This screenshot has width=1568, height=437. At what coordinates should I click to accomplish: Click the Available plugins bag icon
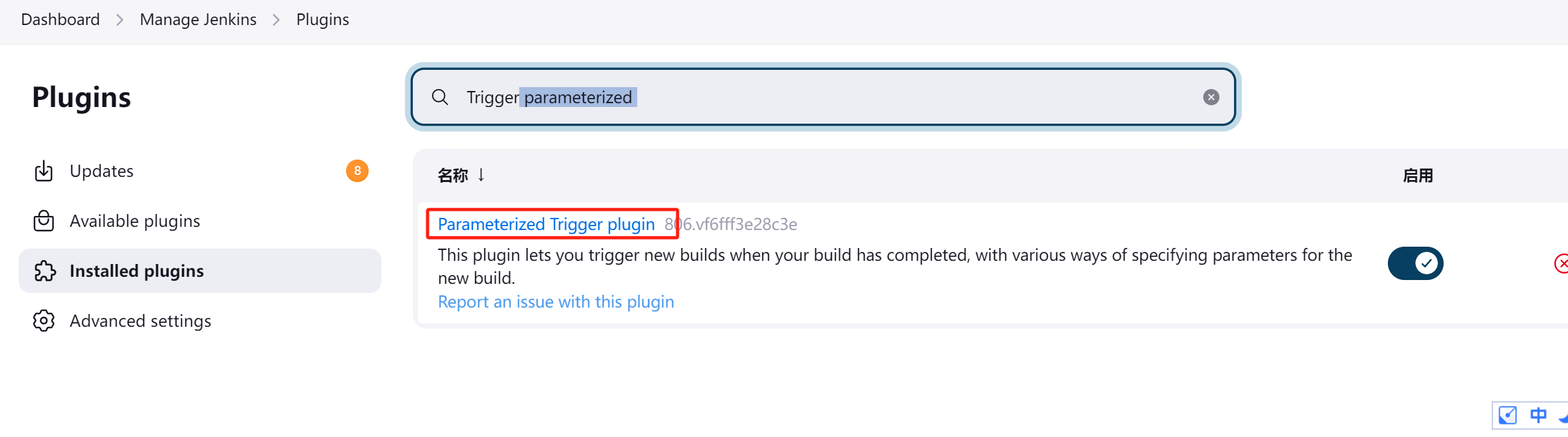tap(44, 221)
